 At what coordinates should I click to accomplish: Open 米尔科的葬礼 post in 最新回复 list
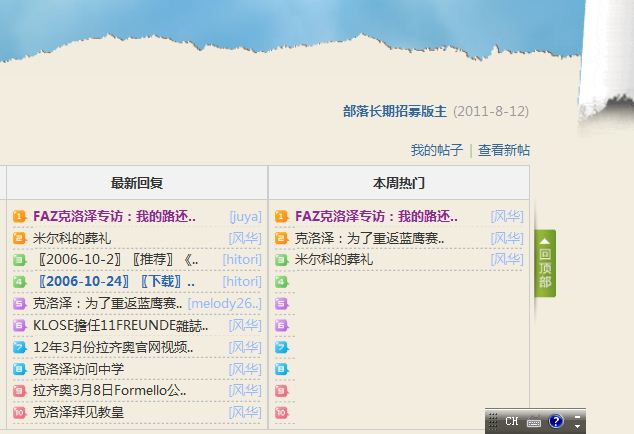[x=72, y=238]
